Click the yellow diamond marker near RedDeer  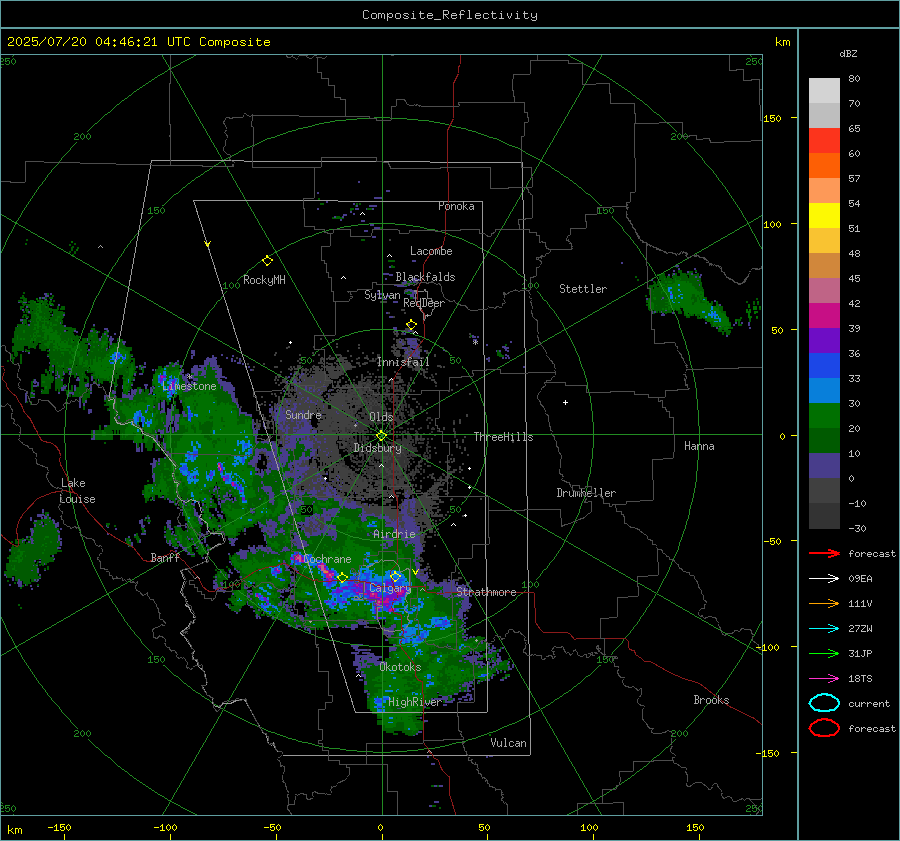tap(411, 325)
